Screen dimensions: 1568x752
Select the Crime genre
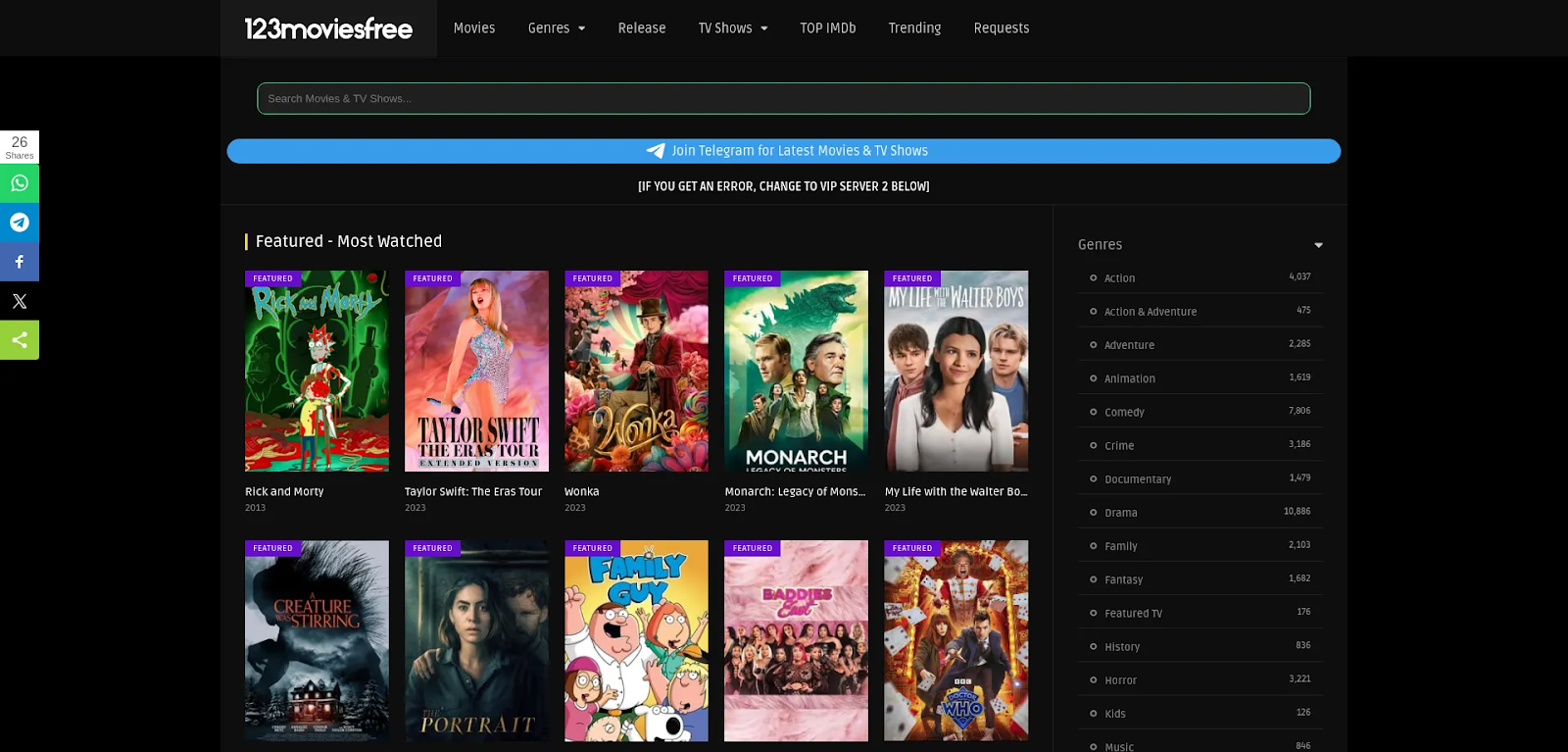click(1119, 446)
